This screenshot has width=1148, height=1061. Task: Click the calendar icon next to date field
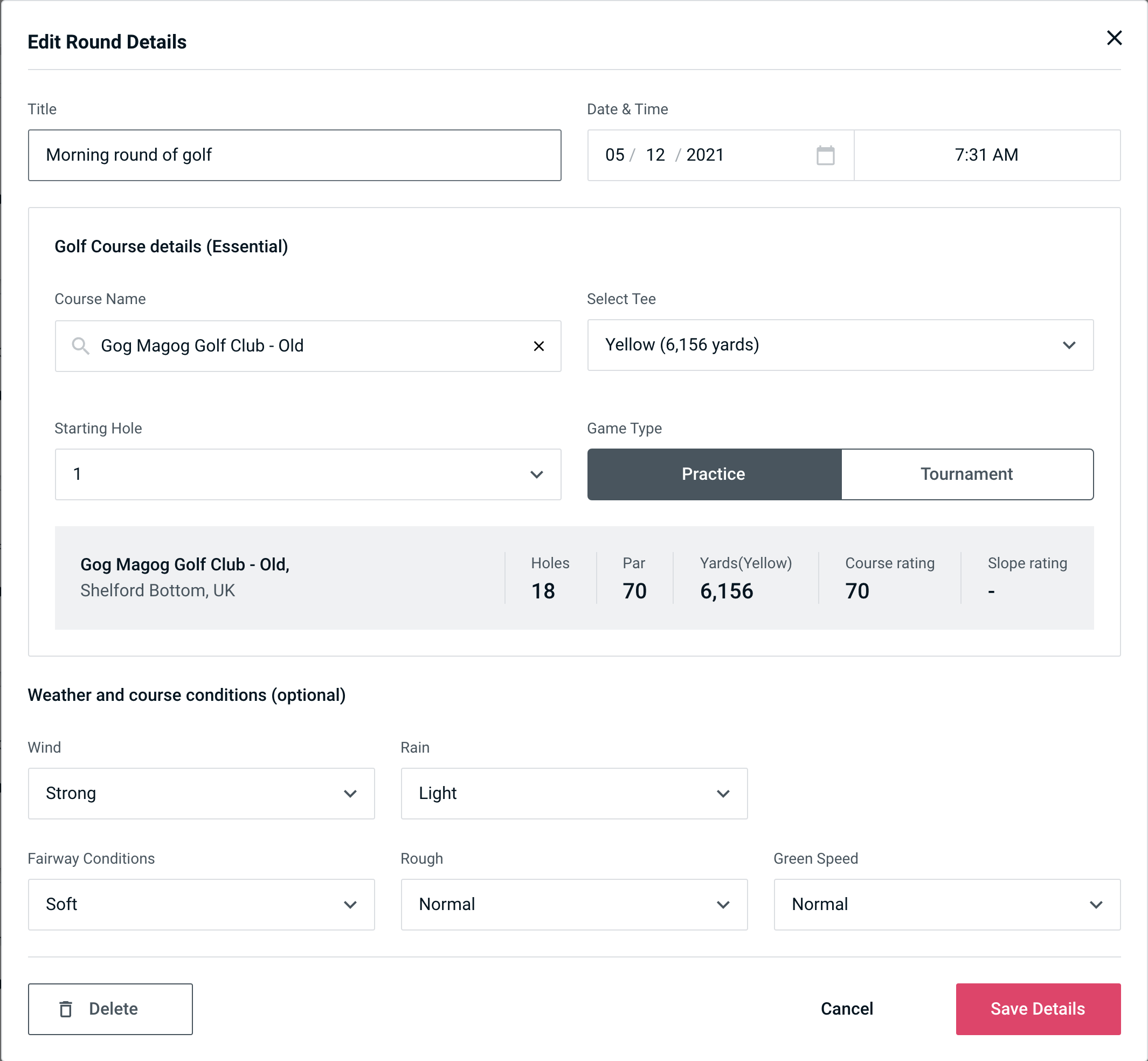(826, 154)
